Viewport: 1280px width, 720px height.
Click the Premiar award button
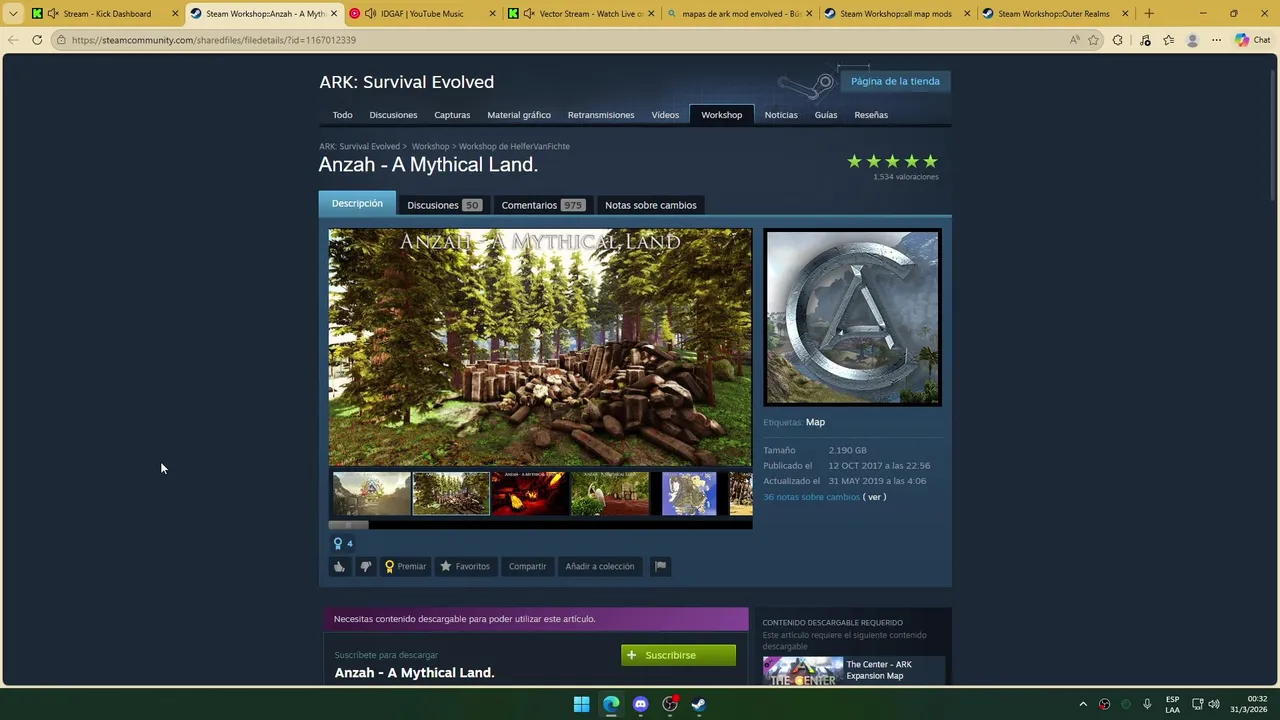tap(406, 566)
